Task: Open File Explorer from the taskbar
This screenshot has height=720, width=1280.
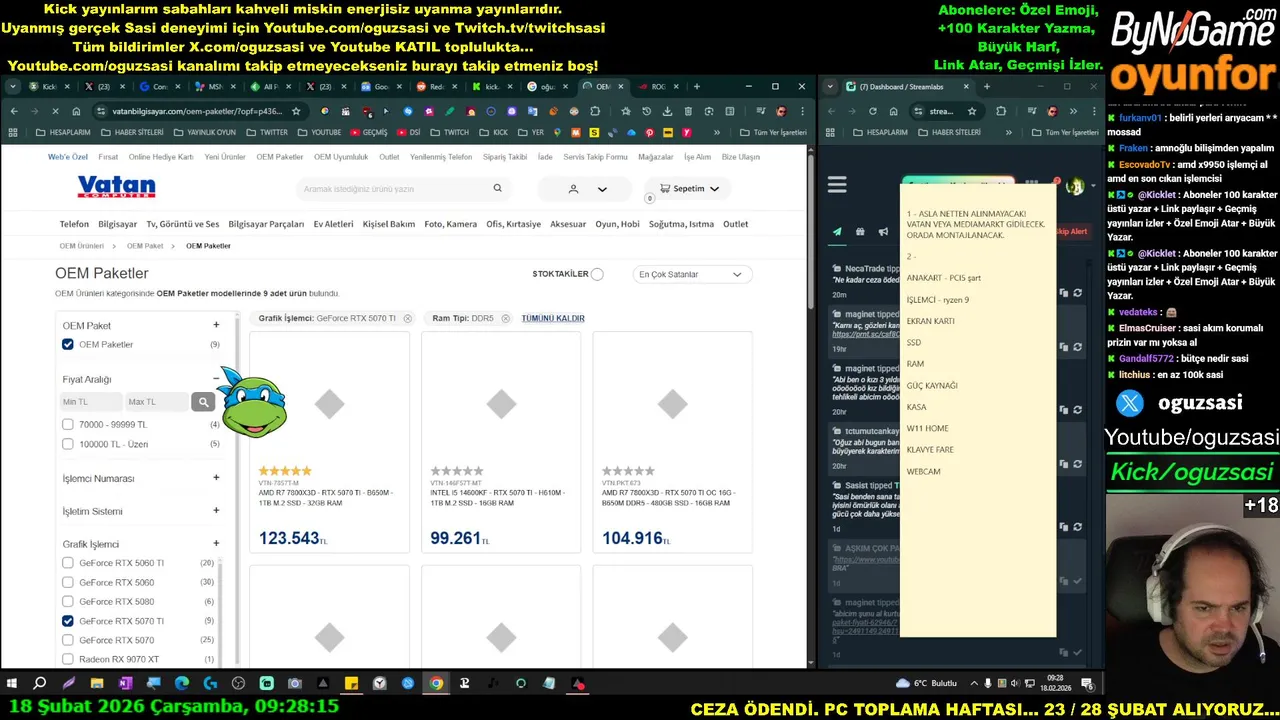Action: tap(97, 684)
